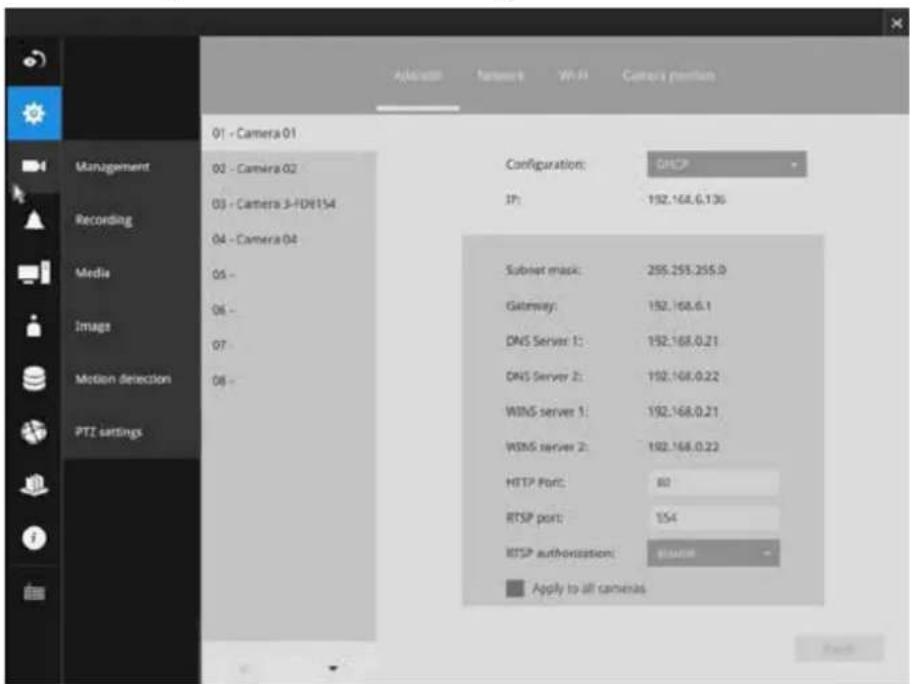The height and width of the screenshot is (684, 912).
Task: Click the user account icon
Action: pos(34,326)
